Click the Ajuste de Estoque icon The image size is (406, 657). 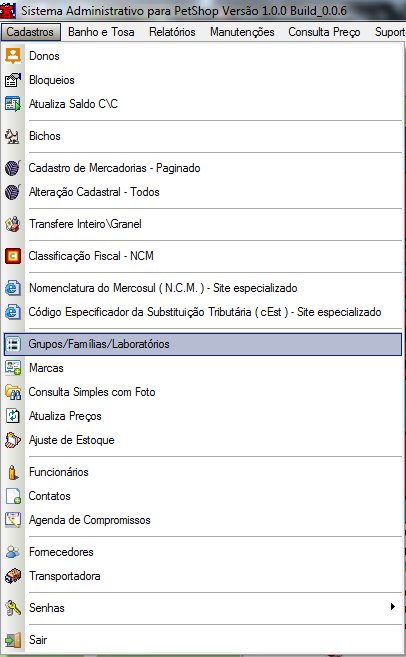pos(13,440)
